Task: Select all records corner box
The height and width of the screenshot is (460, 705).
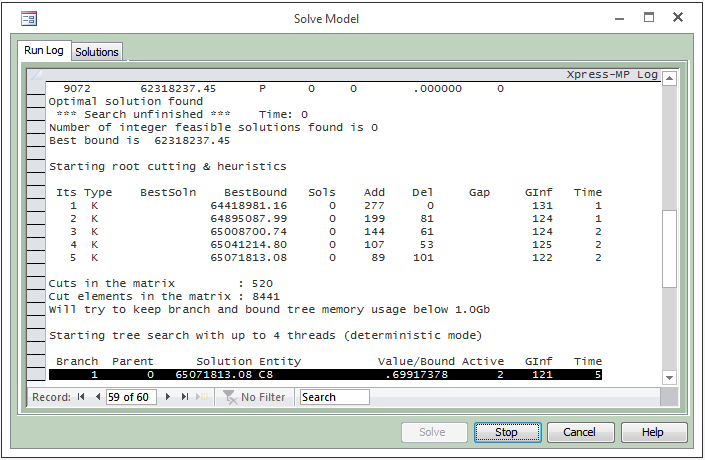Action: (36, 75)
